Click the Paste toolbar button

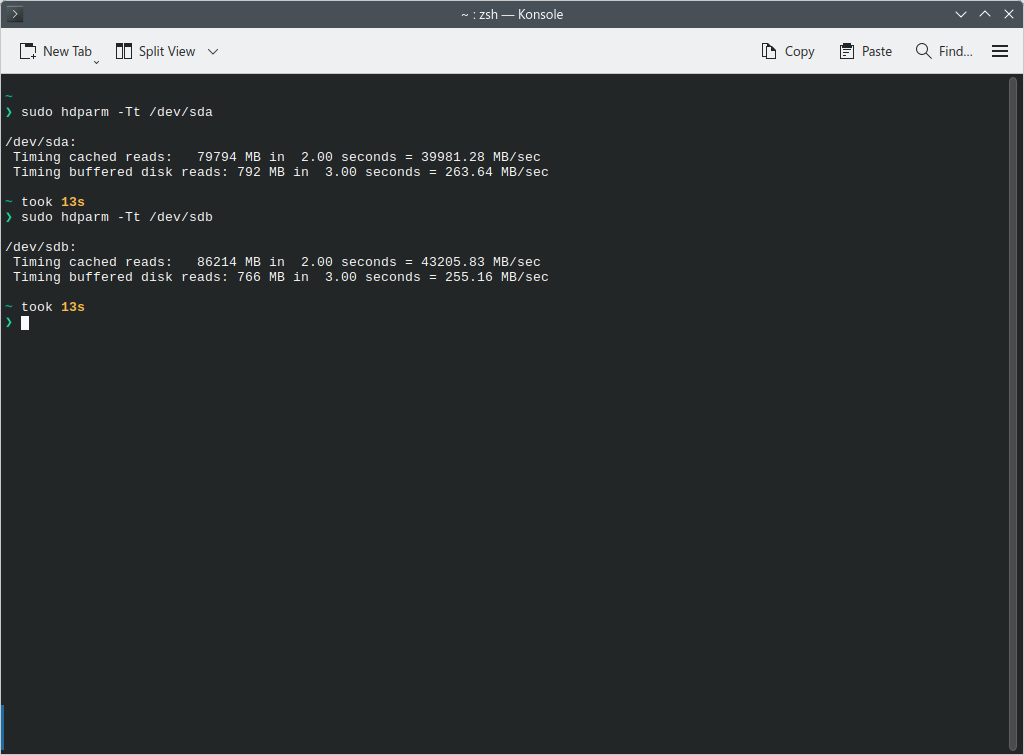865,51
